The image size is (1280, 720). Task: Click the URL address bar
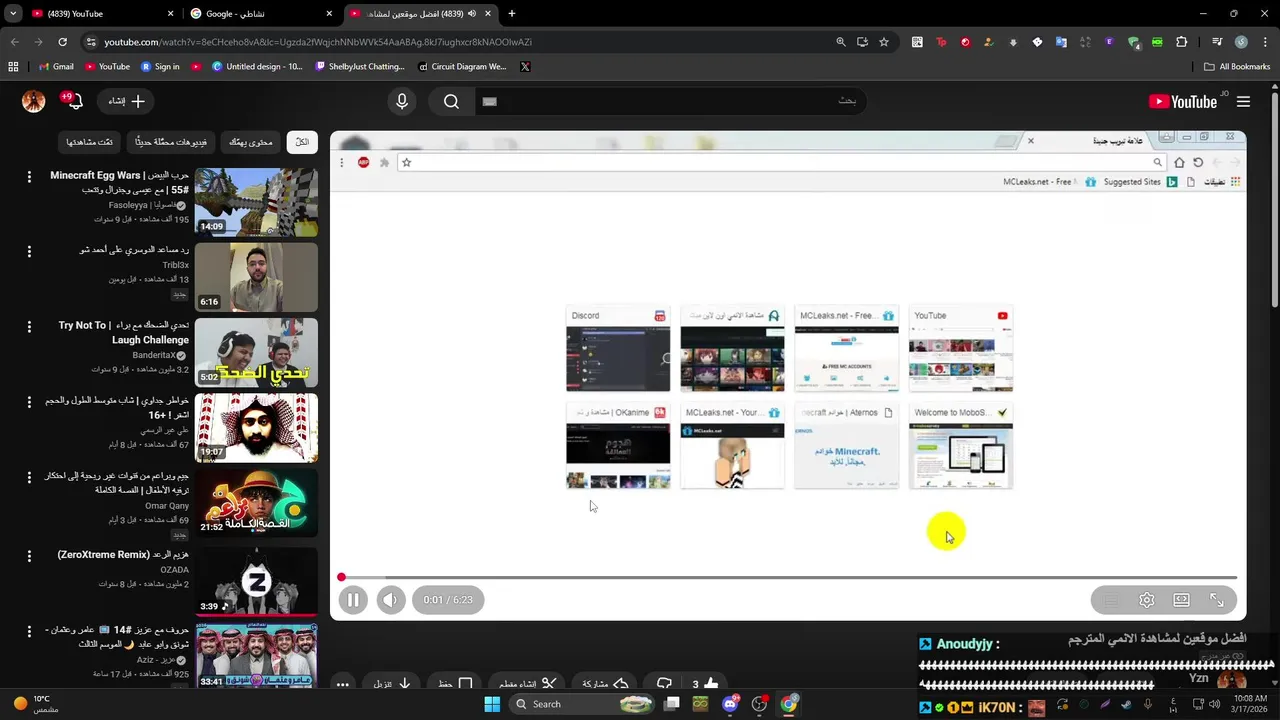[450, 42]
